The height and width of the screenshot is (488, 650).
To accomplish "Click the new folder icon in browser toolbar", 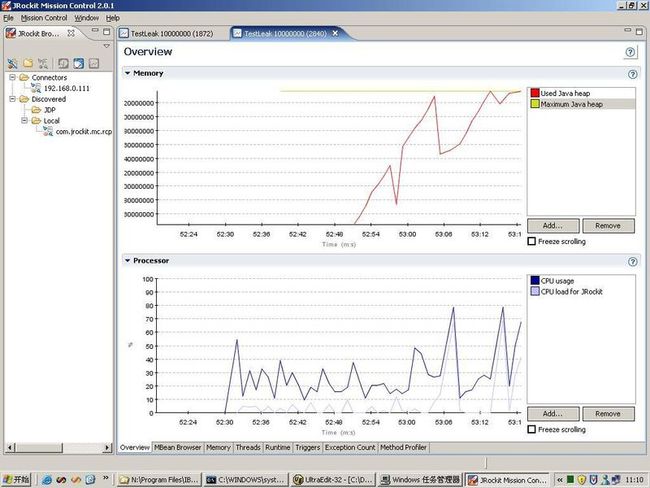I will coord(28,63).
